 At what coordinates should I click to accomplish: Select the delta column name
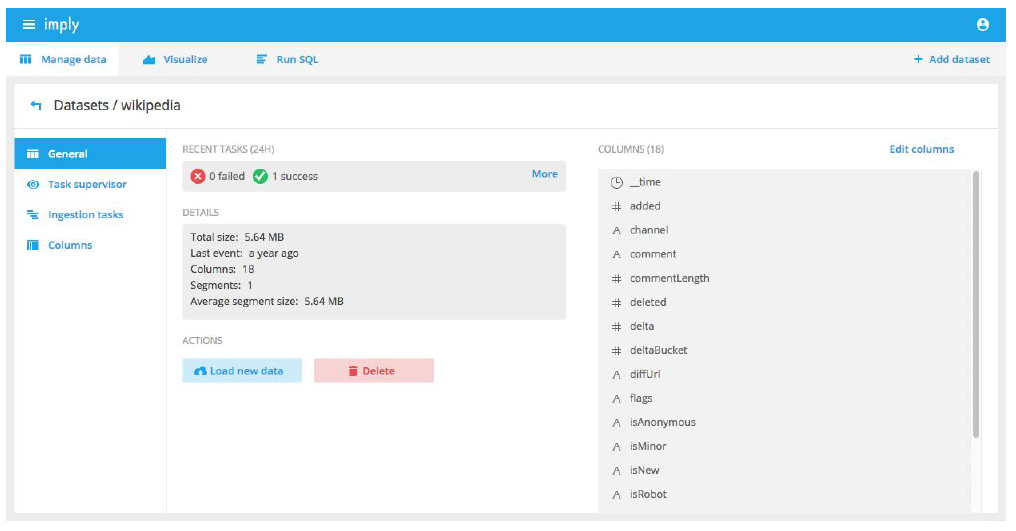[642, 326]
